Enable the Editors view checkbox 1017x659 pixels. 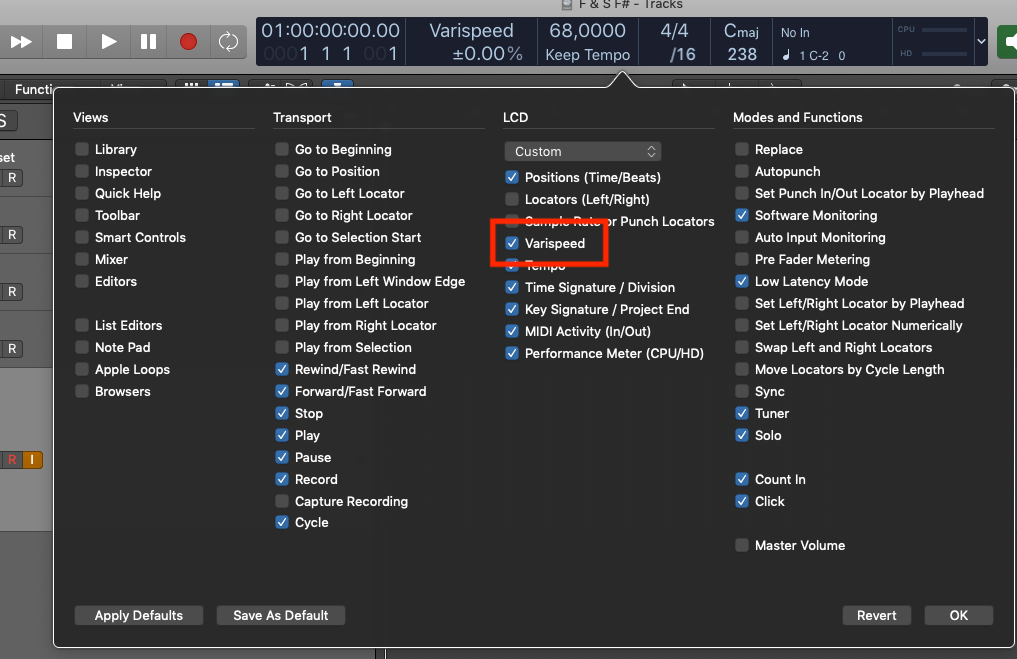82,282
